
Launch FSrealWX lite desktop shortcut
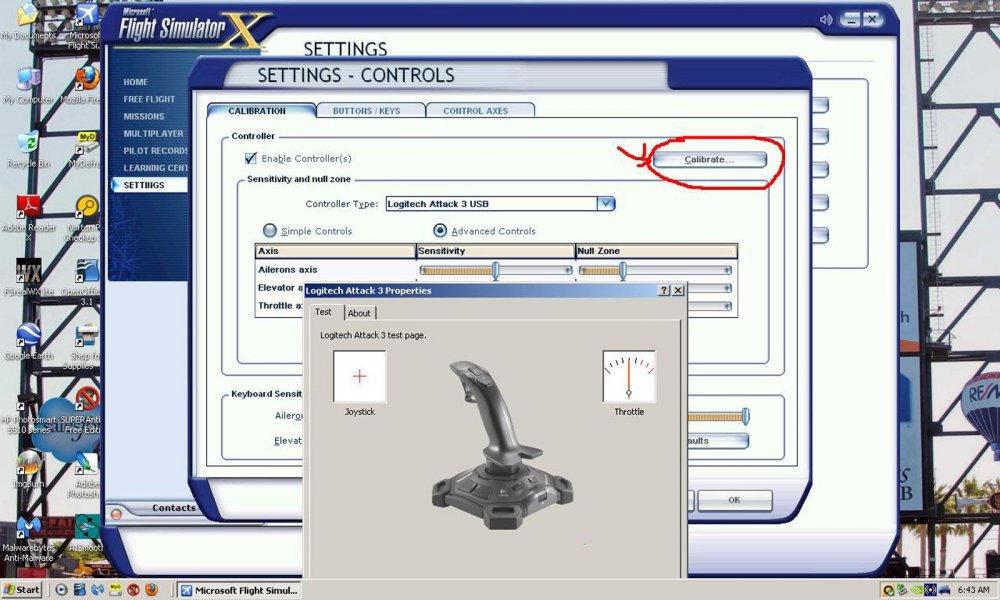[28, 278]
